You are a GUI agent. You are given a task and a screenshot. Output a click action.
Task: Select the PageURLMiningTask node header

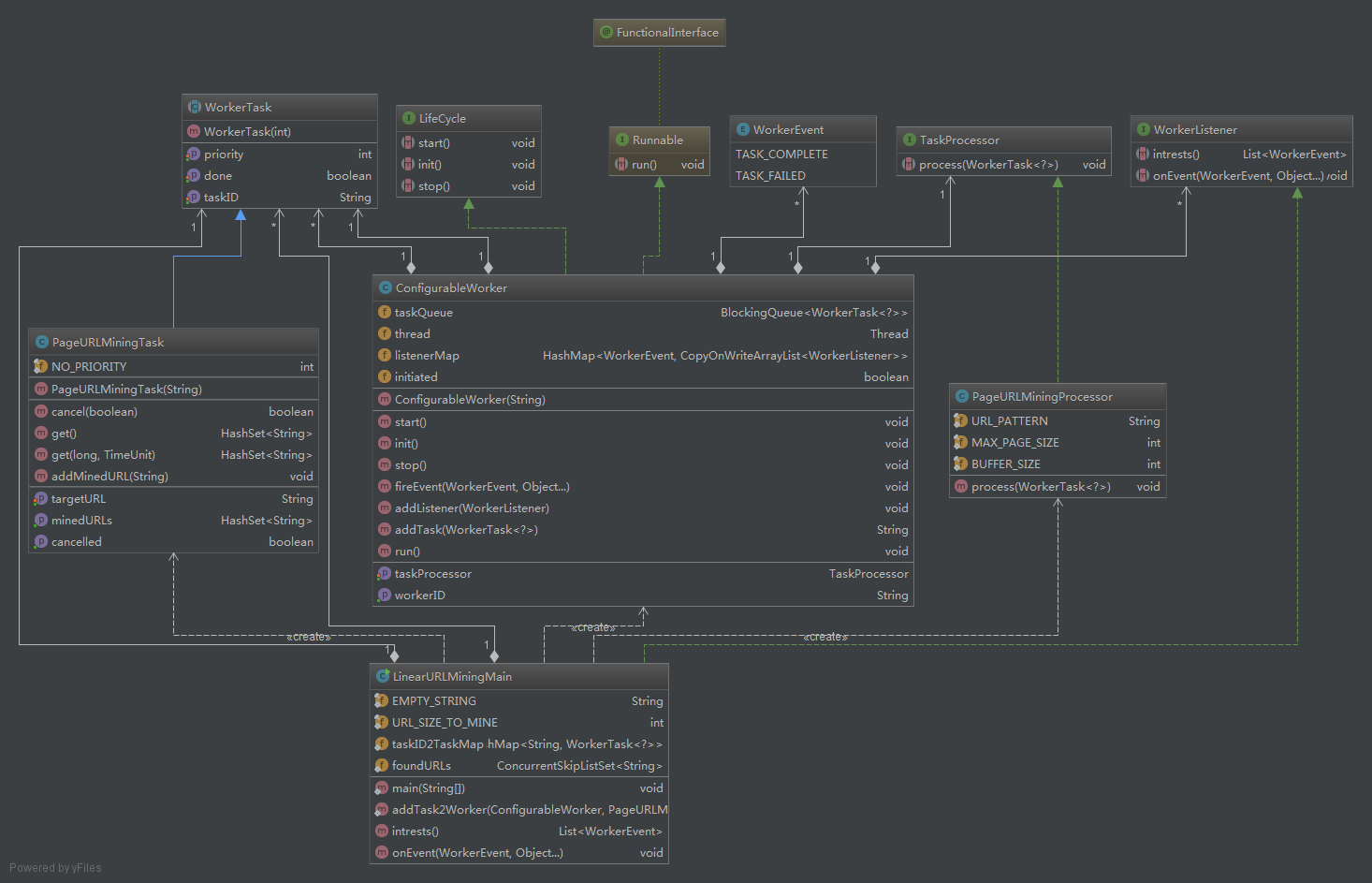[174, 342]
